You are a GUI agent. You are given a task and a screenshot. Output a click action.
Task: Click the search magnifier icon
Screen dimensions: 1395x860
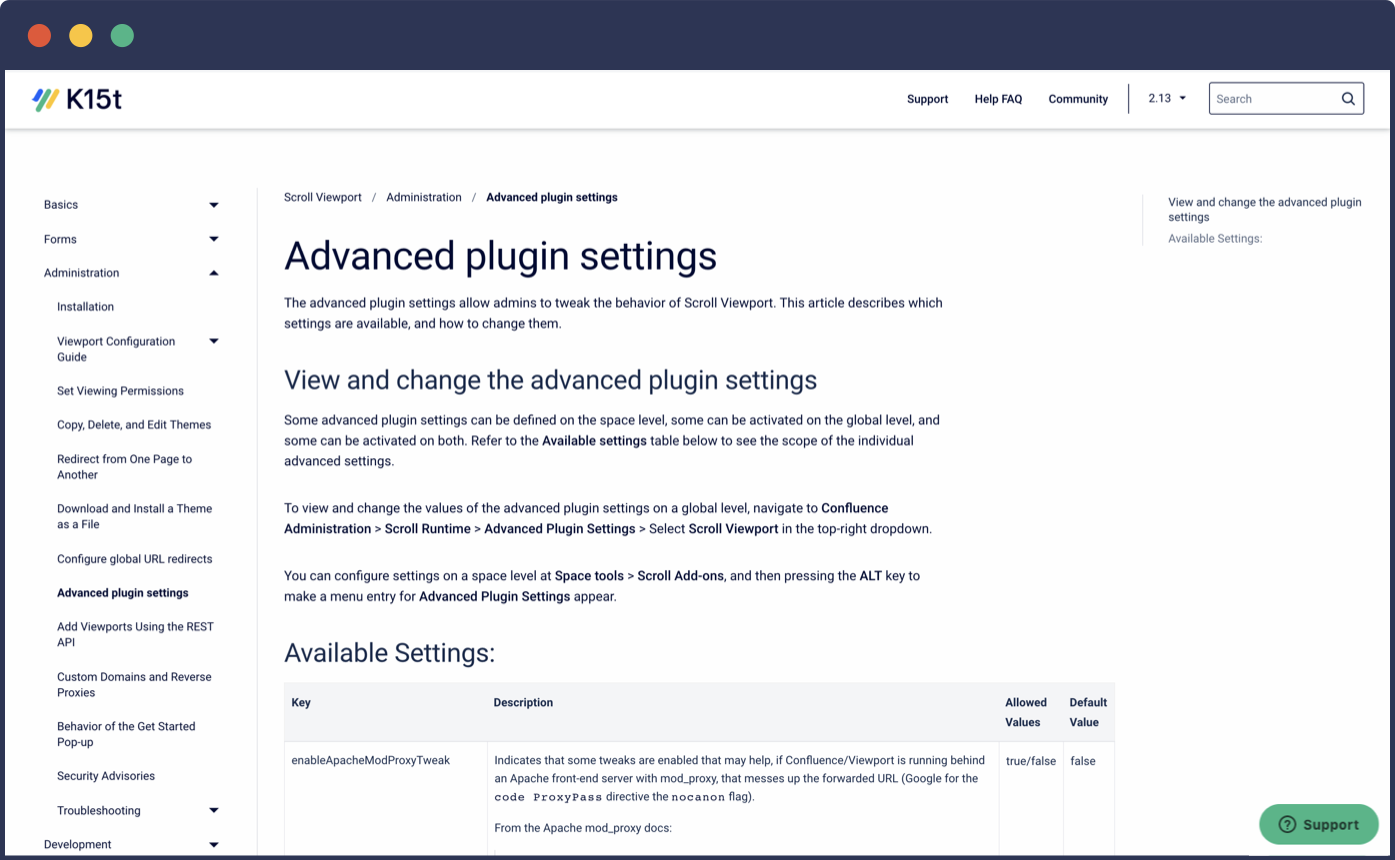[x=1348, y=99]
